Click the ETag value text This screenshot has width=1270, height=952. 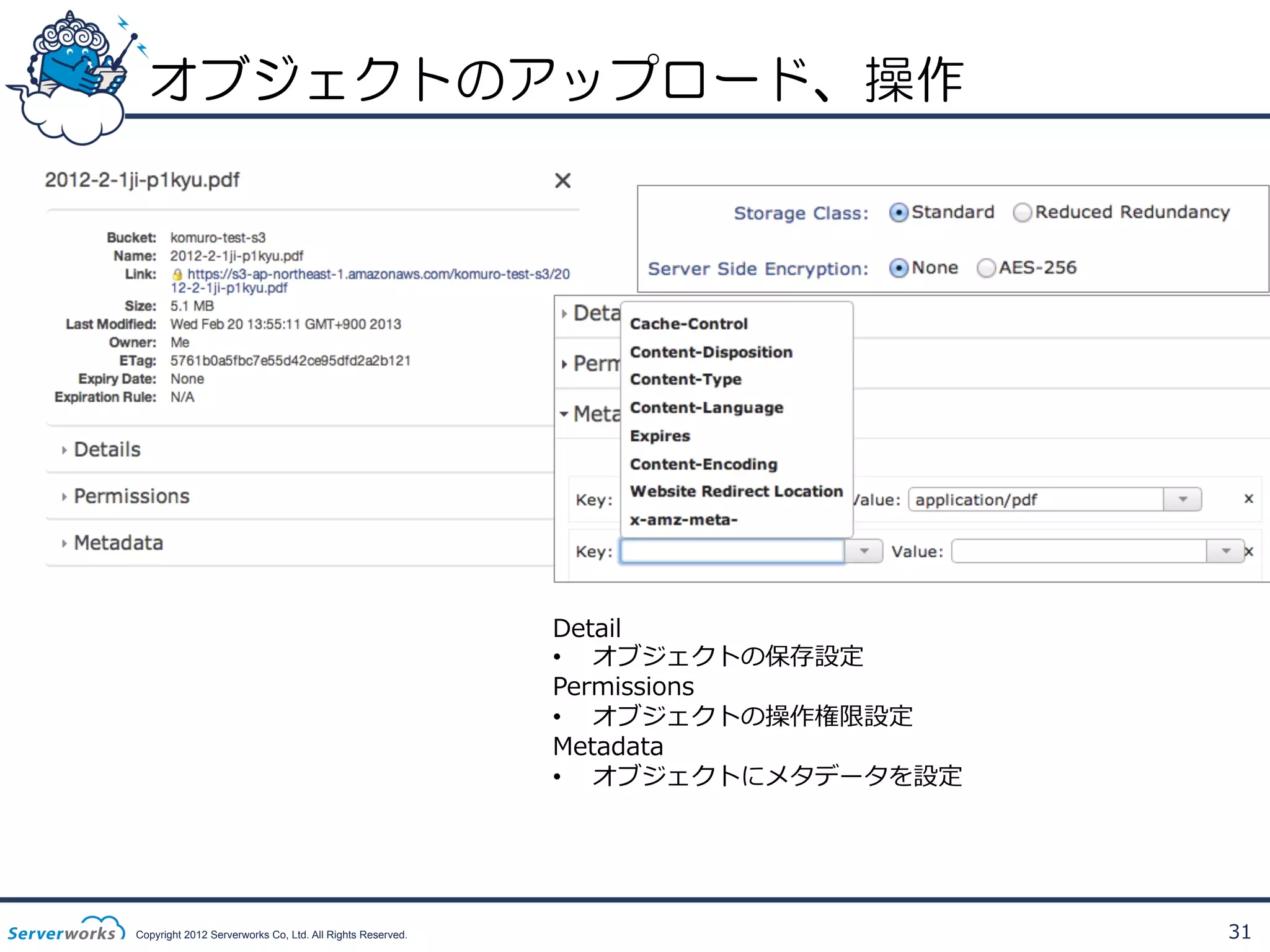point(290,361)
